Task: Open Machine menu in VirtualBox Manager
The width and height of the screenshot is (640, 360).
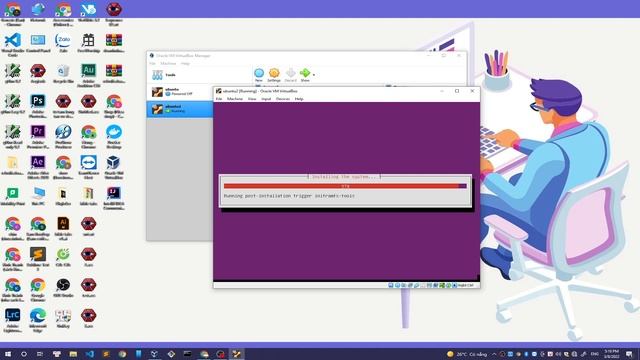Action: click(168, 64)
